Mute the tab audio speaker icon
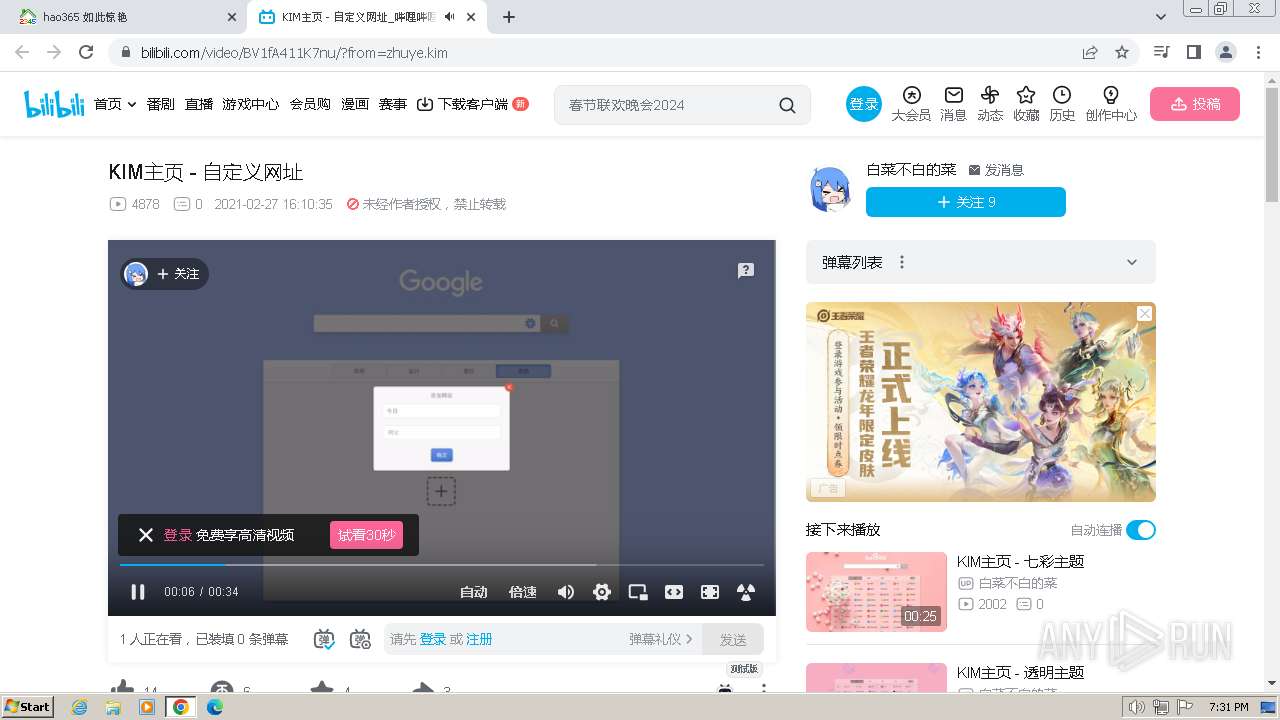The image size is (1280, 720). pyautogui.click(x=450, y=17)
